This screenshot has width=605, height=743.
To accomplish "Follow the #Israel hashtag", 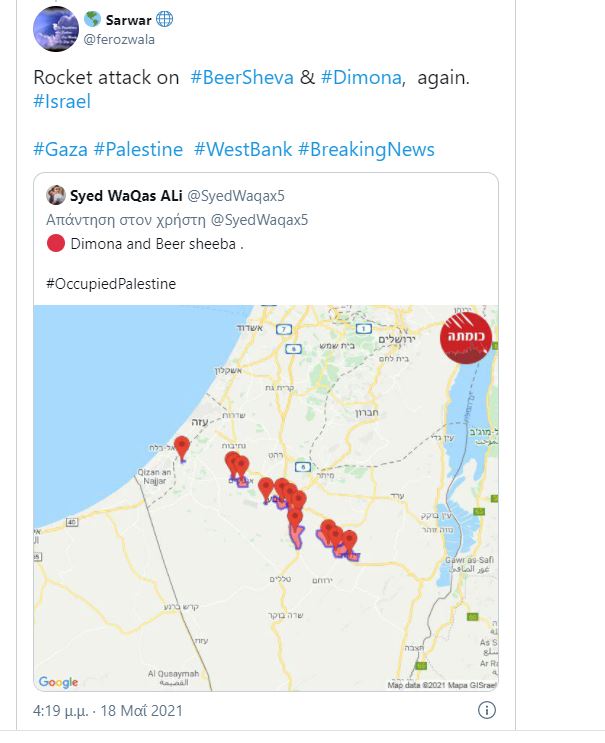I will [x=64, y=103].
